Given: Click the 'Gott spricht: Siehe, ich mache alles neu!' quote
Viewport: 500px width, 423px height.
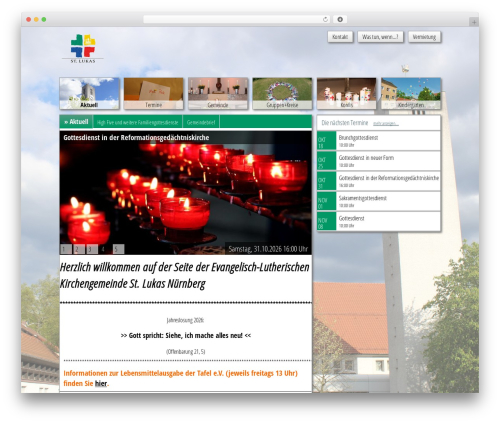Looking at the screenshot, I should coord(186,336).
